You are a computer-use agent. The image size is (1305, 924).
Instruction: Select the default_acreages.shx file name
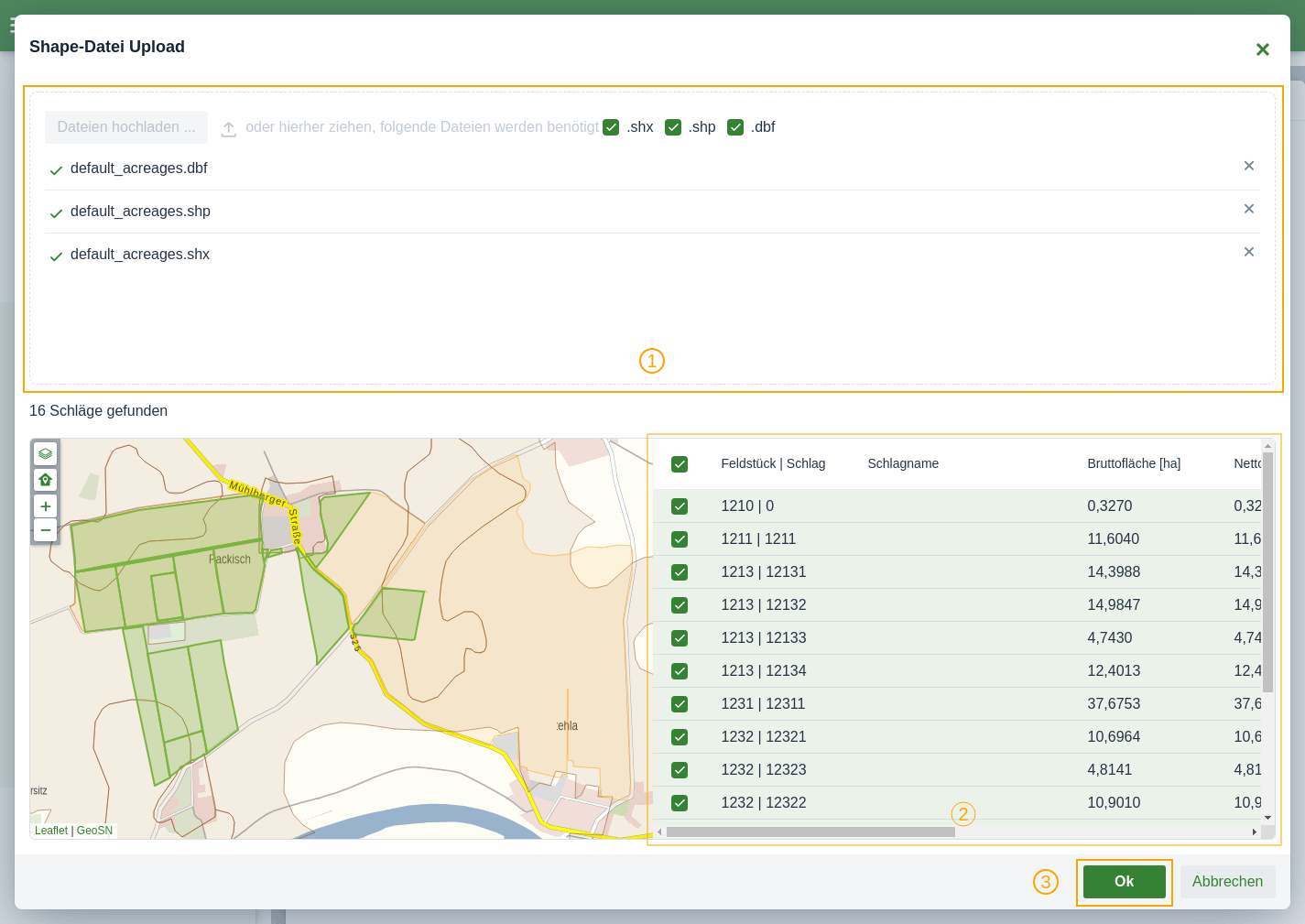point(140,255)
